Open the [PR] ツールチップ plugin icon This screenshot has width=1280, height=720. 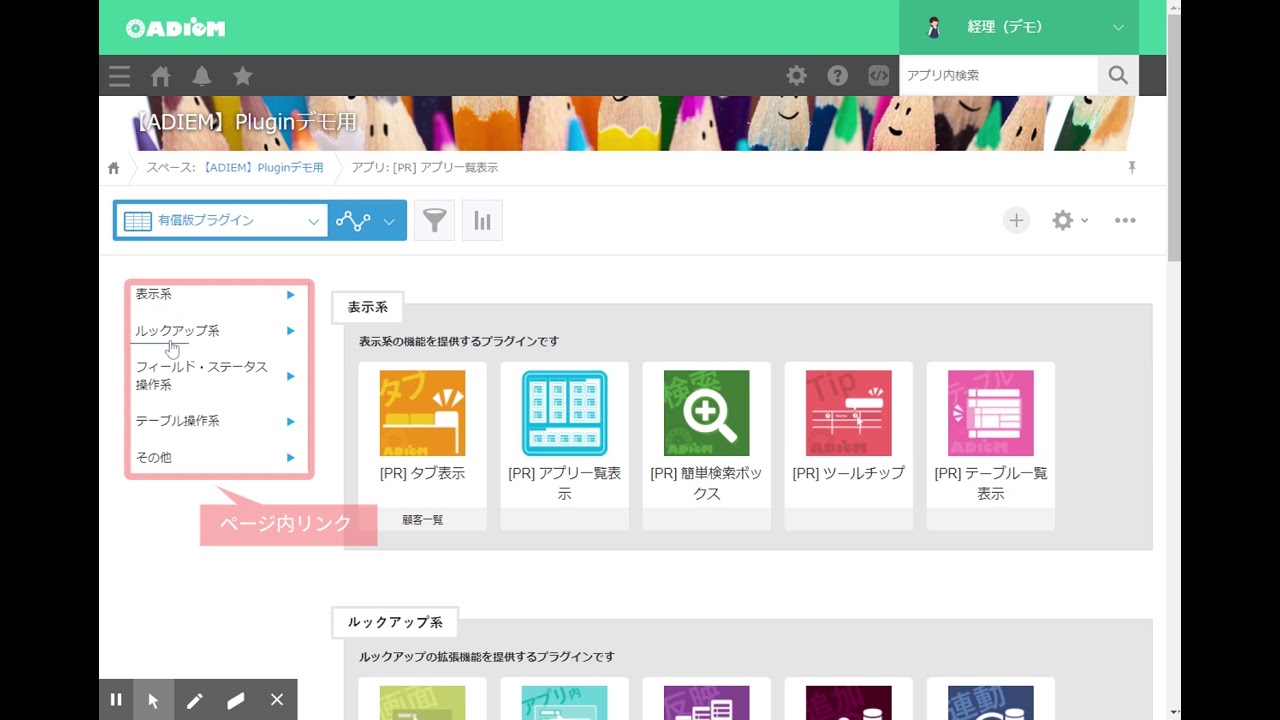pyautogui.click(x=848, y=413)
